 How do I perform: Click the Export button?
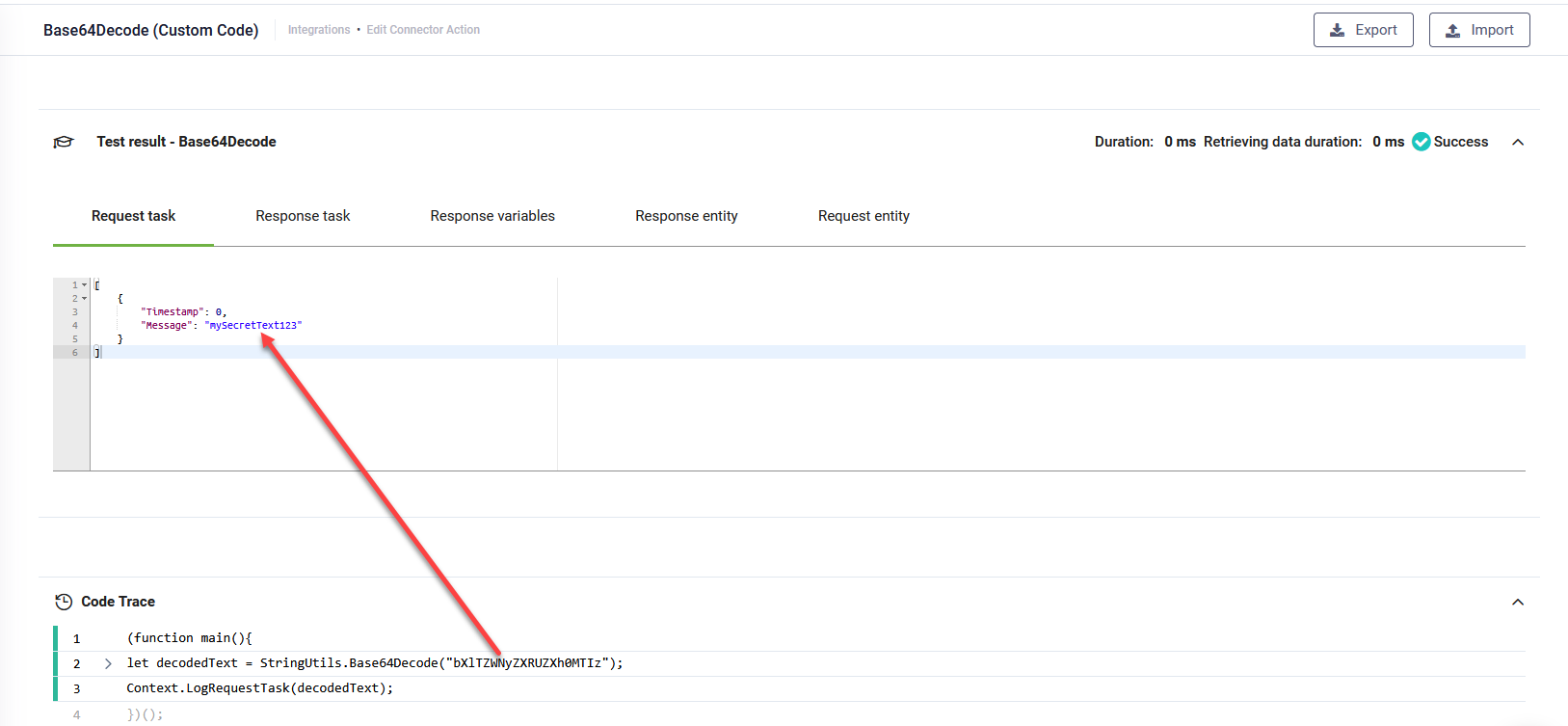coord(1363,30)
